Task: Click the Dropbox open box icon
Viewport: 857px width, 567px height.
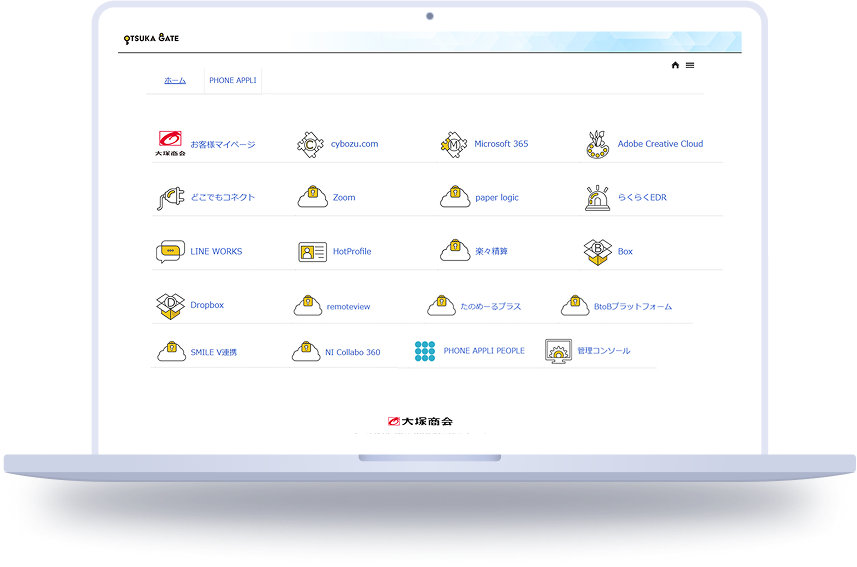Action: coord(170,306)
